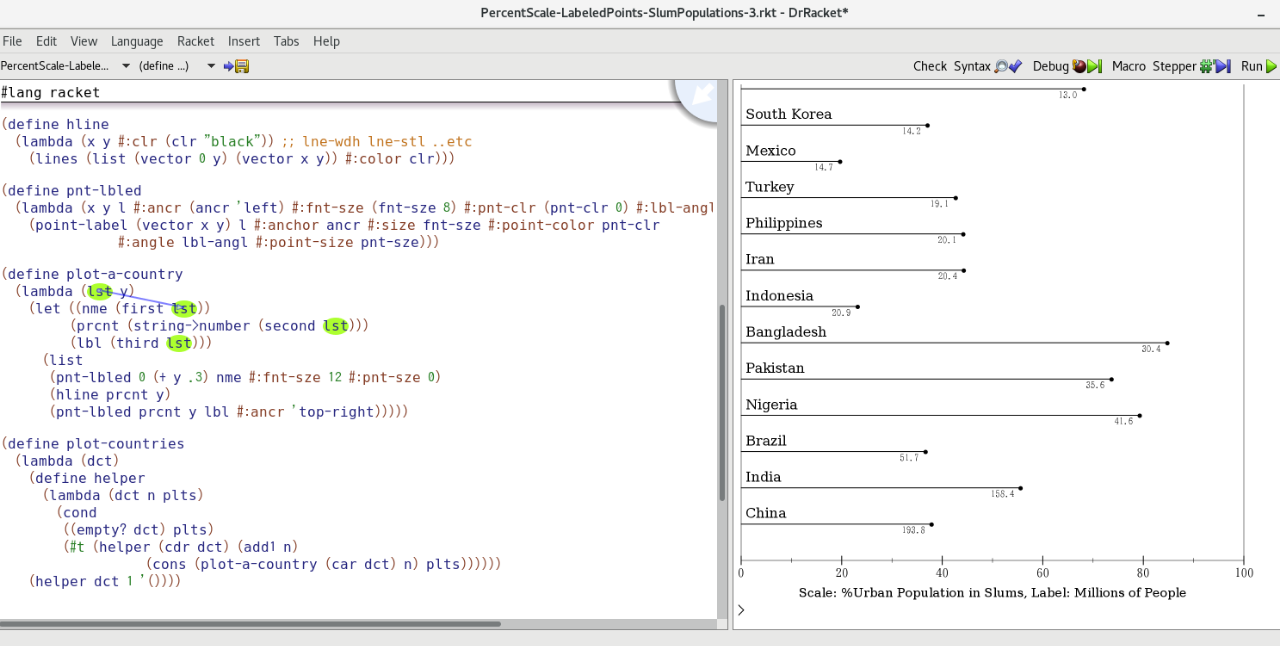Open the File menu

(12, 41)
